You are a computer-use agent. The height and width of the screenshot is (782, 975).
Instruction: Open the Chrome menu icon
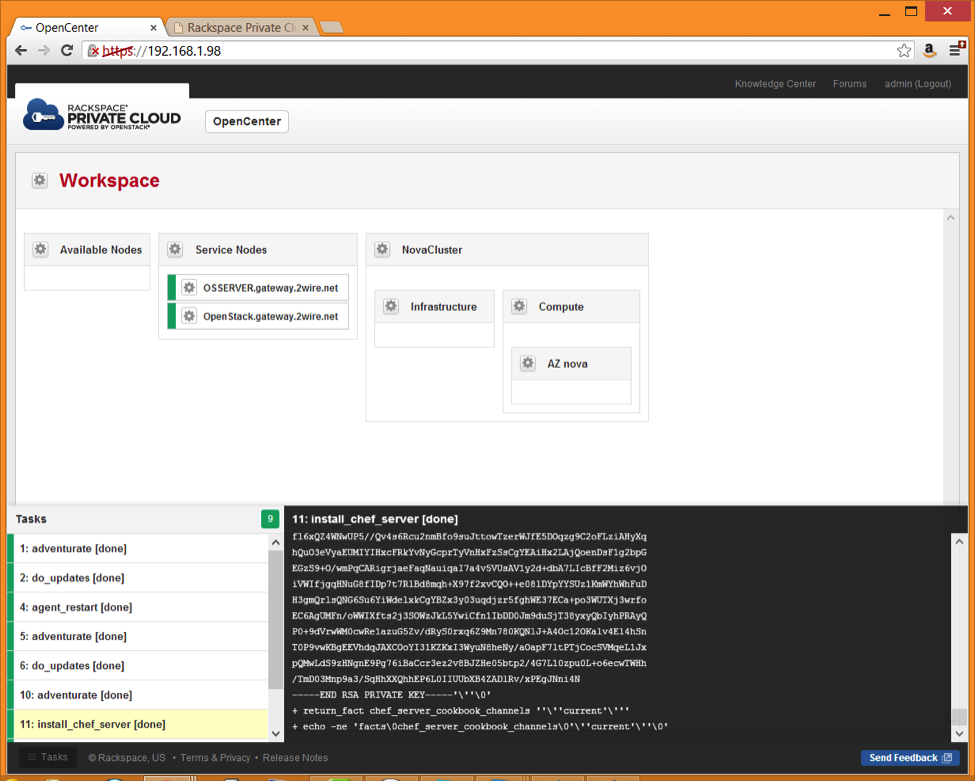[956, 50]
